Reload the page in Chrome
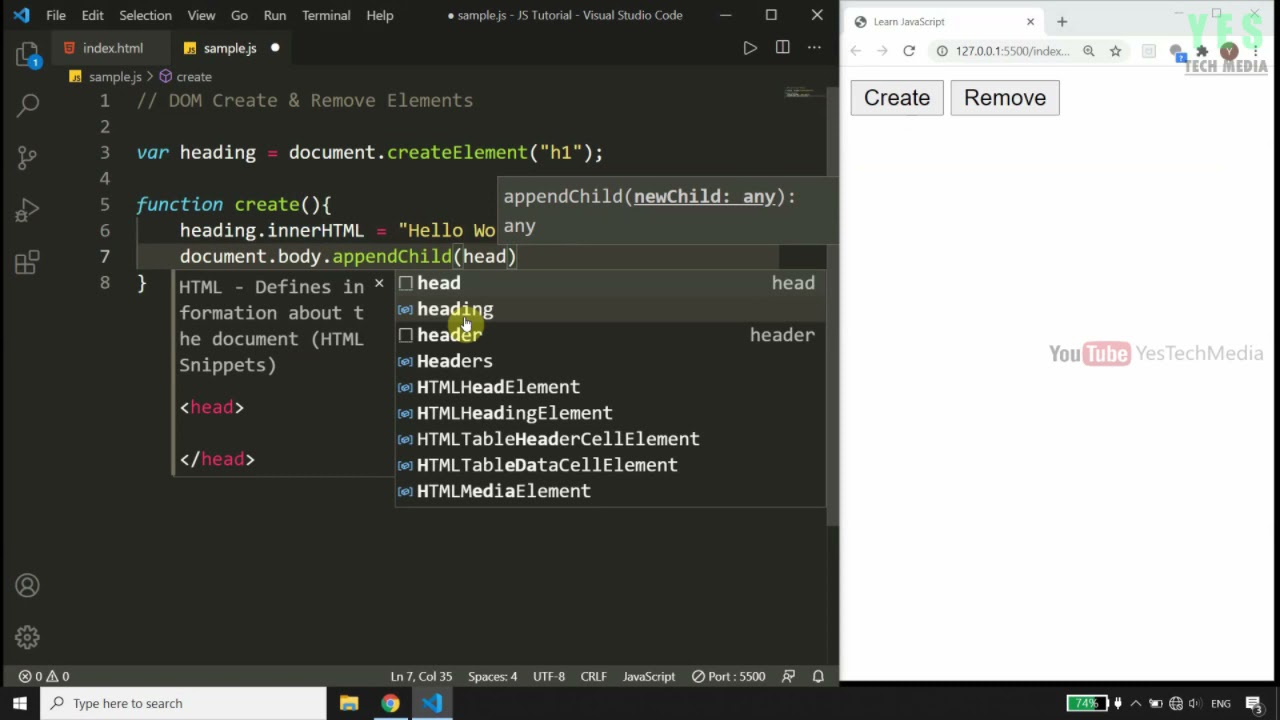1280x720 pixels. click(x=909, y=51)
